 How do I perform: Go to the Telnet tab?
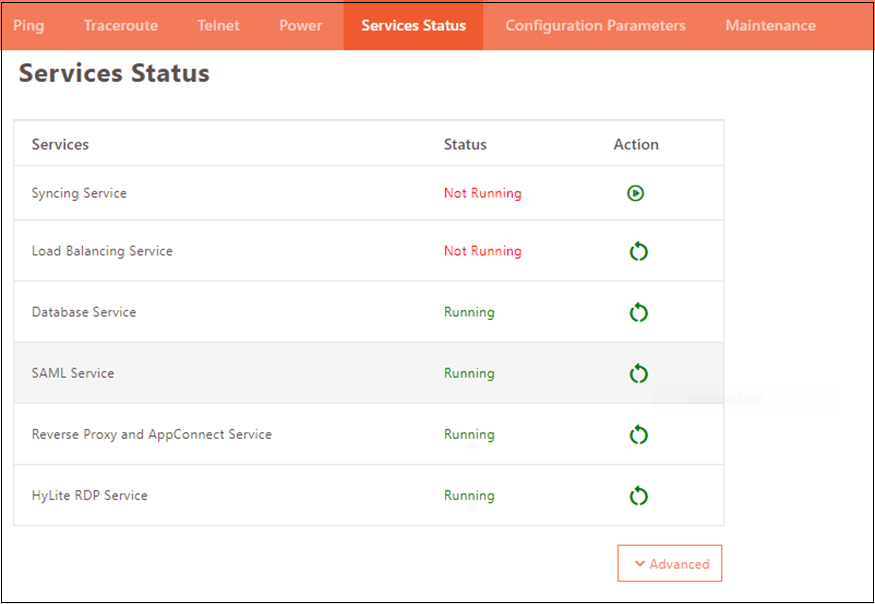pyautogui.click(x=218, y=25)
